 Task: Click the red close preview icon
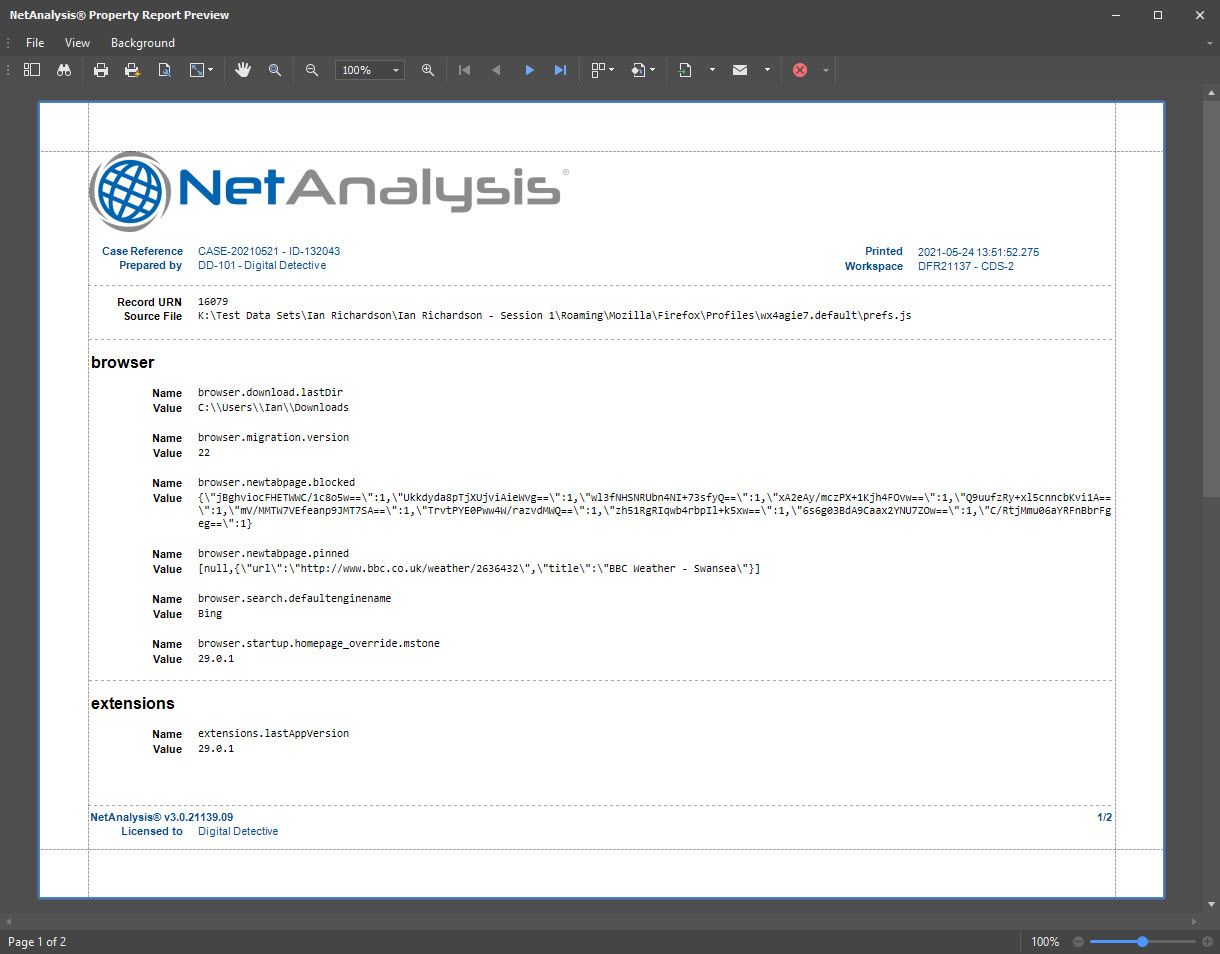coord(800,70)
